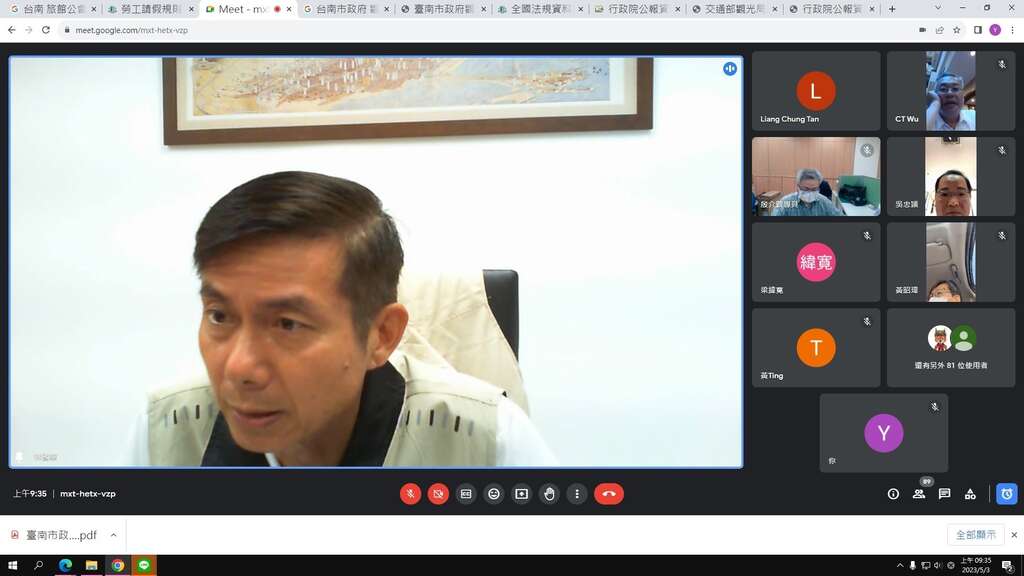Click the present screen icon
Viewport: 1024px width, 576px height.
[521, 494]
